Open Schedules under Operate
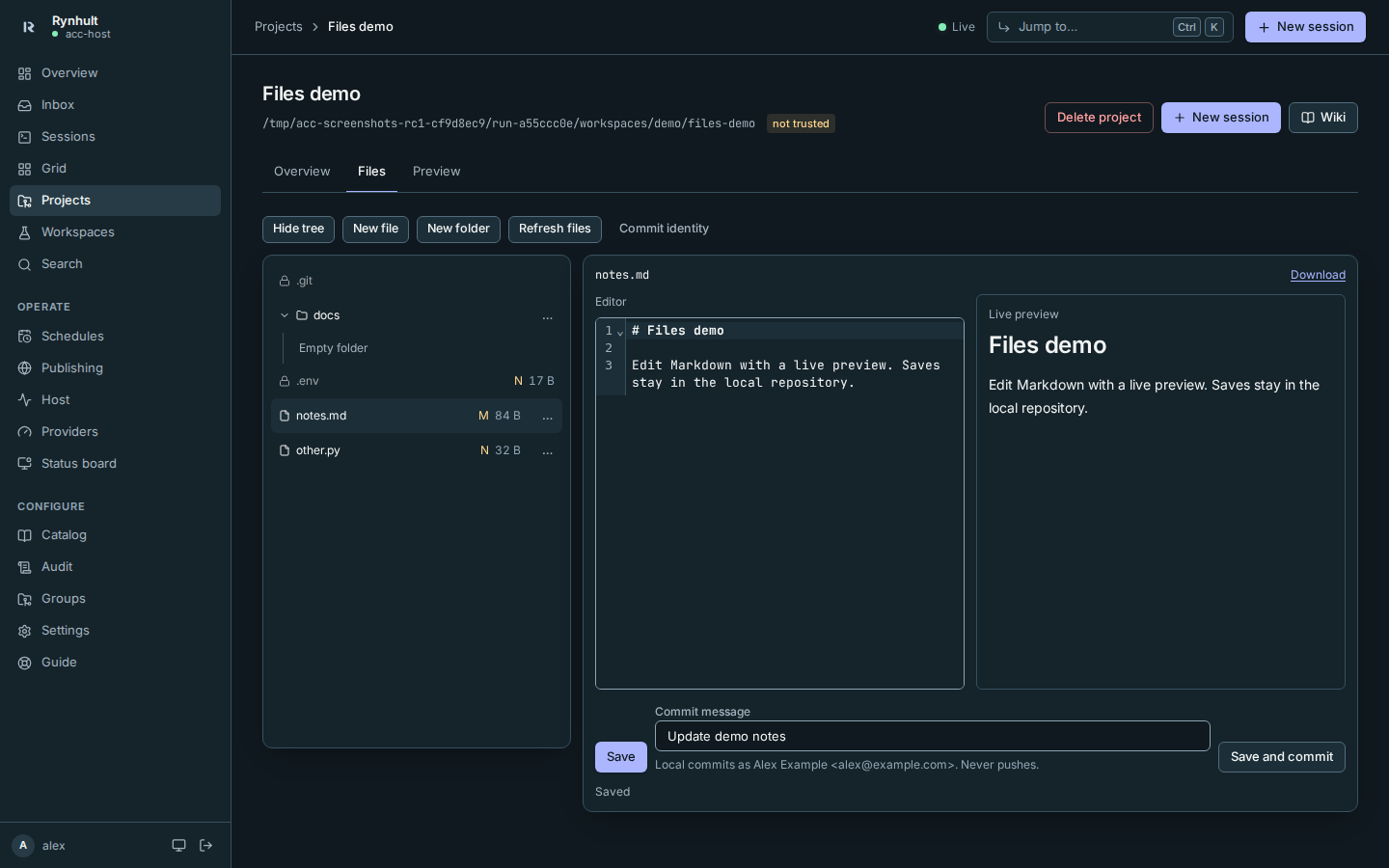The width and height of the screenshot is (1389, 868). 115,337
